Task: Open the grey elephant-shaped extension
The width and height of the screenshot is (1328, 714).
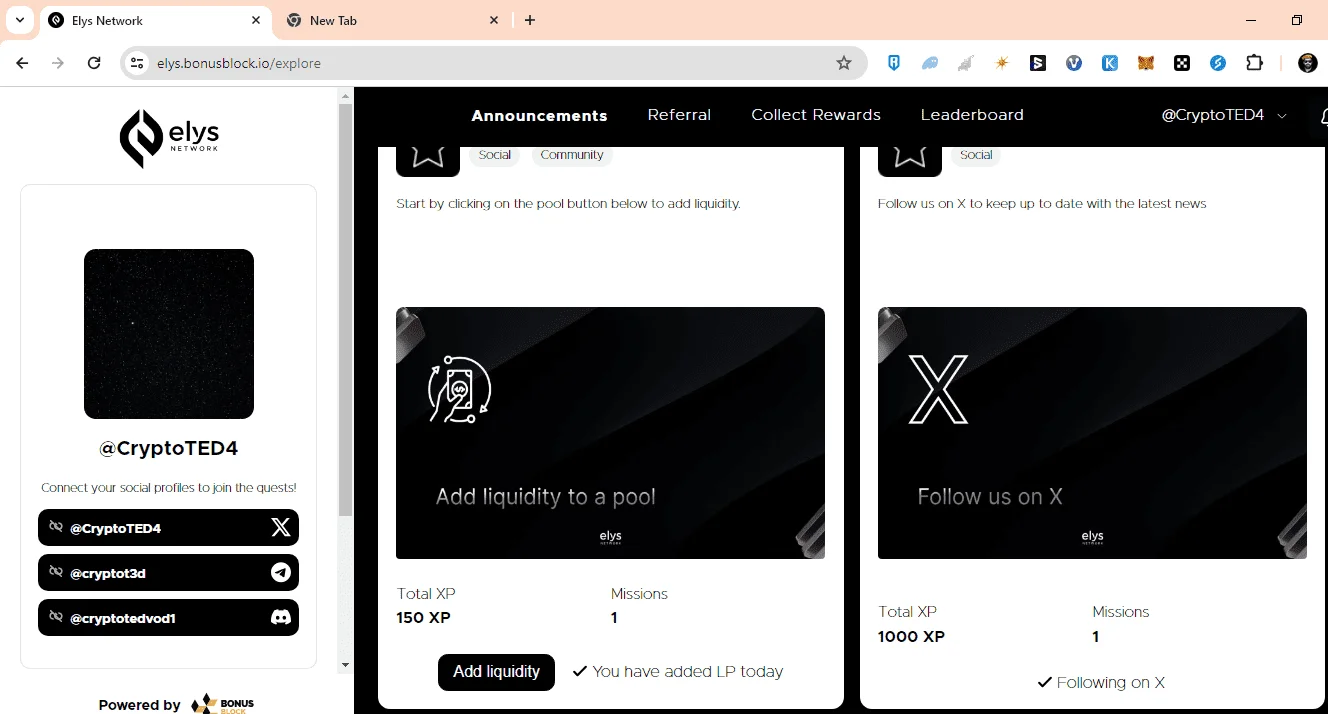Action: [x=966, y=63]
